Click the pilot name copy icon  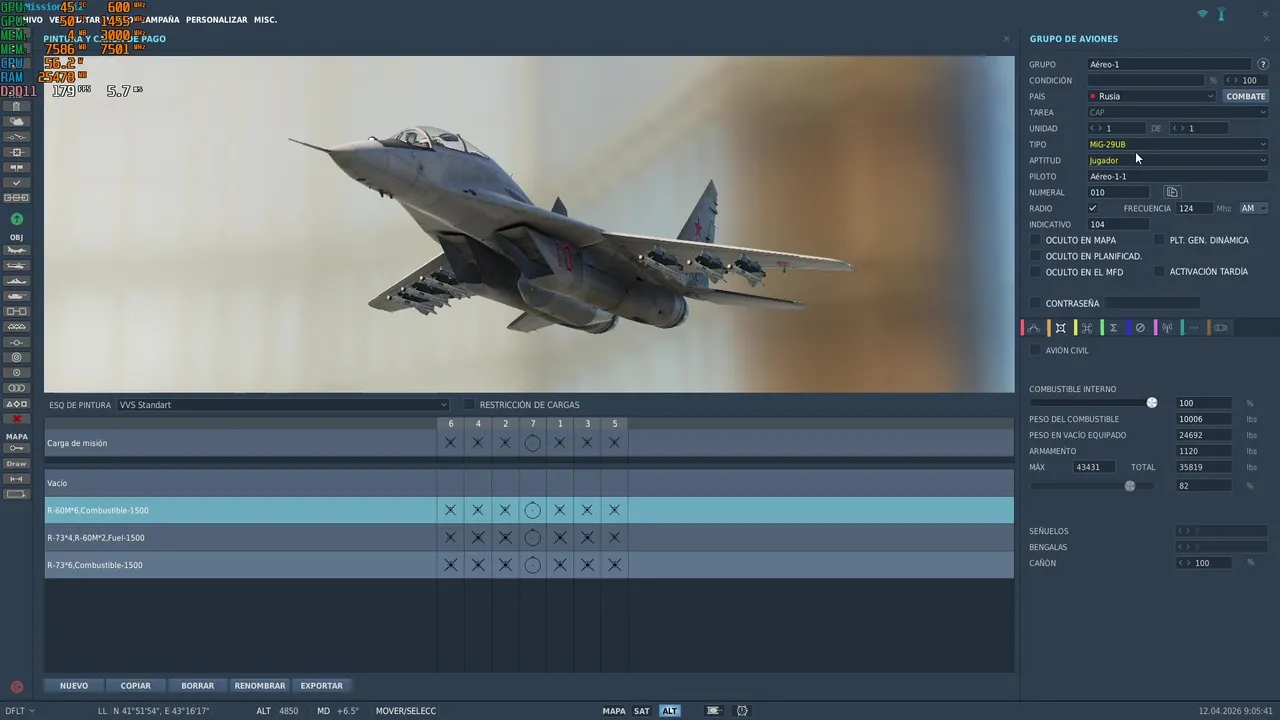coord(1172,192)
